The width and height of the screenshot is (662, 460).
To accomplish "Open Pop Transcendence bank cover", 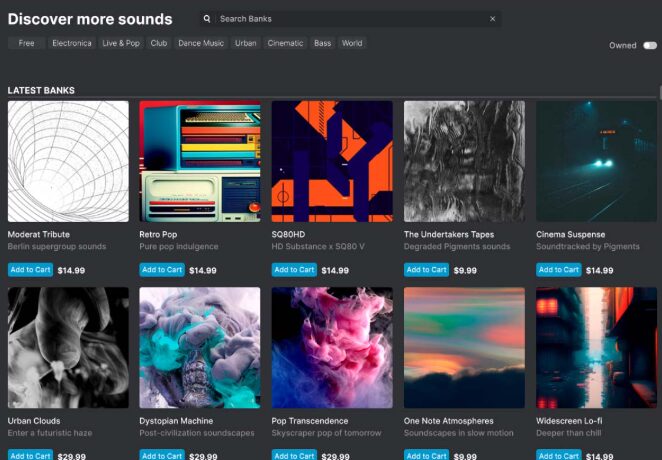I will [x=332, y=348].
